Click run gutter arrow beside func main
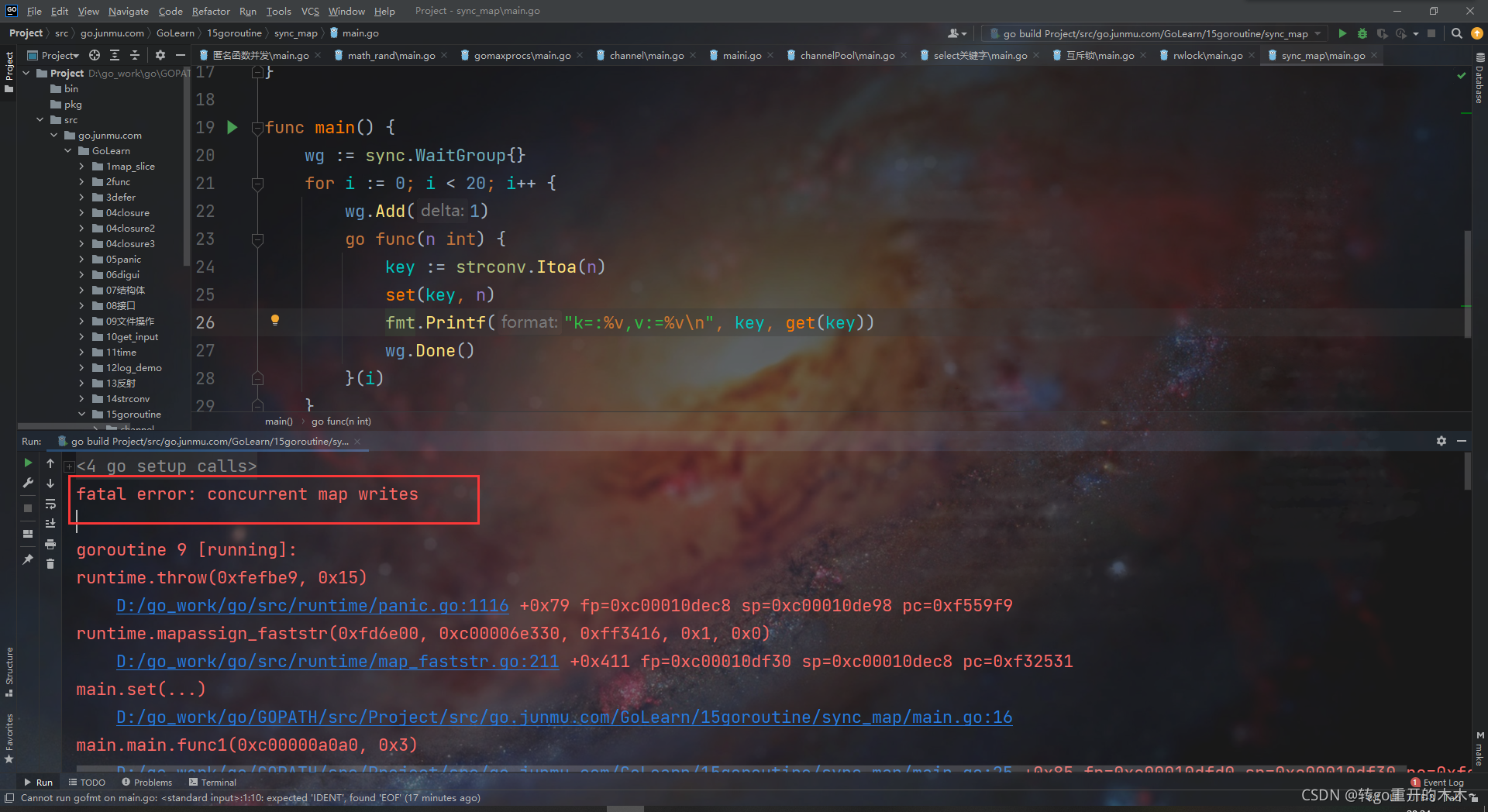Screen dimensions: 1488x812 [x=232, y=127]
